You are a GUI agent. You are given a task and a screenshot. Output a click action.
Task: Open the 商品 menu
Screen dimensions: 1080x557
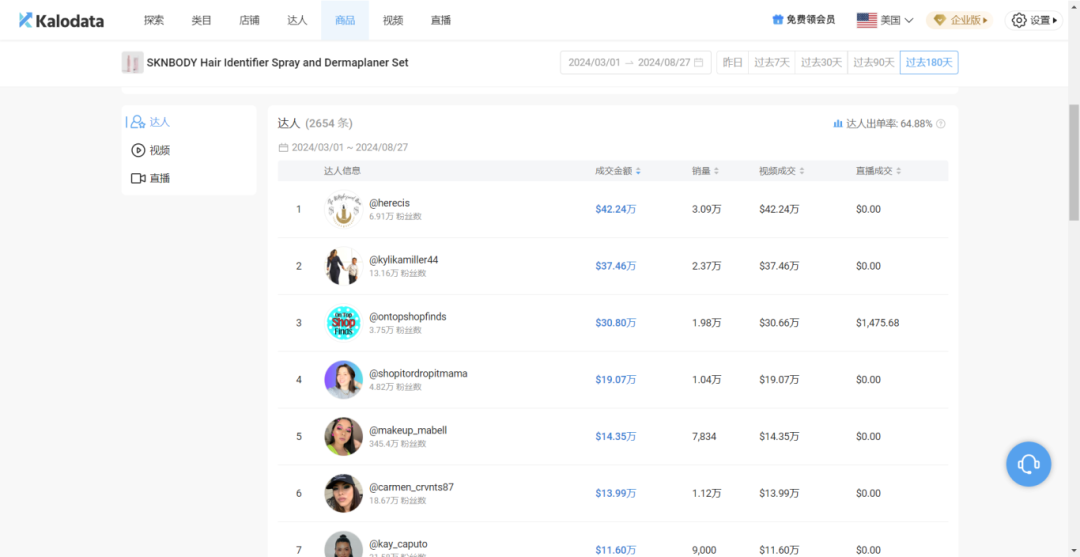point(344,20)
